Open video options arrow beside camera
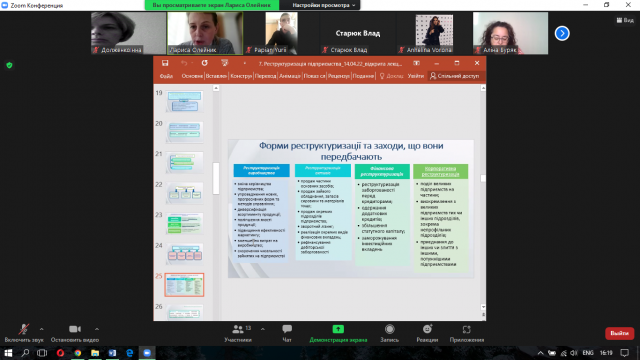640x360 pixels. [x=97, y=329]
